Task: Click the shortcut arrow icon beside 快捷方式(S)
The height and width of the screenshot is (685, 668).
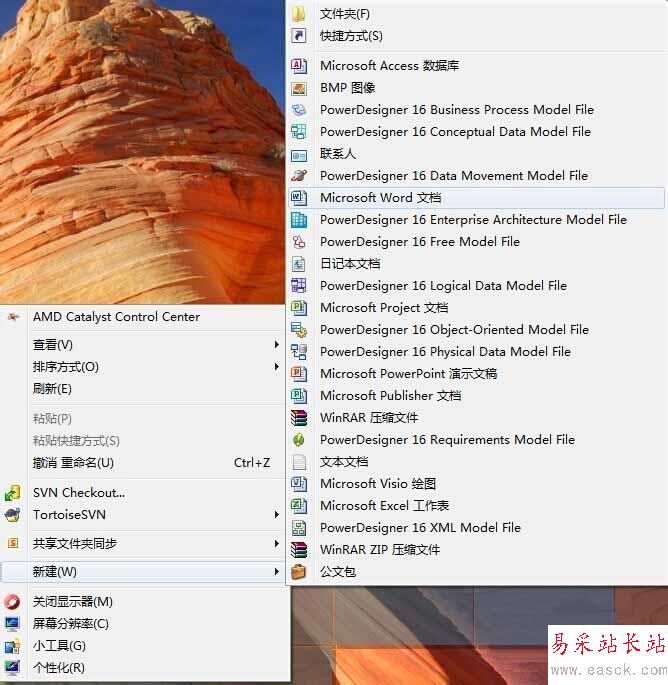Action: (299, 36)
